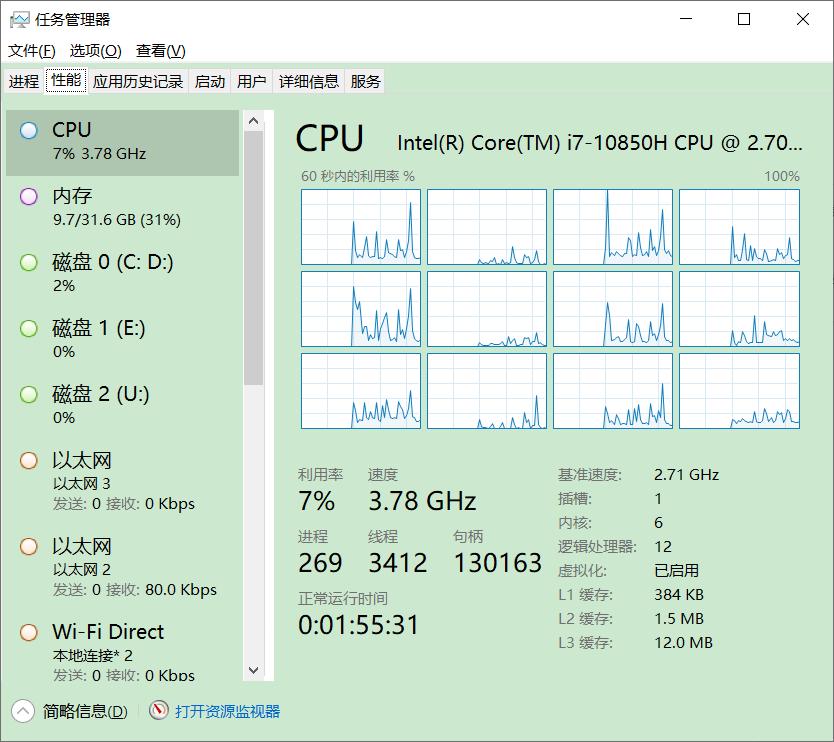
Task: Click the 磁盘 0 (C: D:) disk icon
Action: pos(29,262)
